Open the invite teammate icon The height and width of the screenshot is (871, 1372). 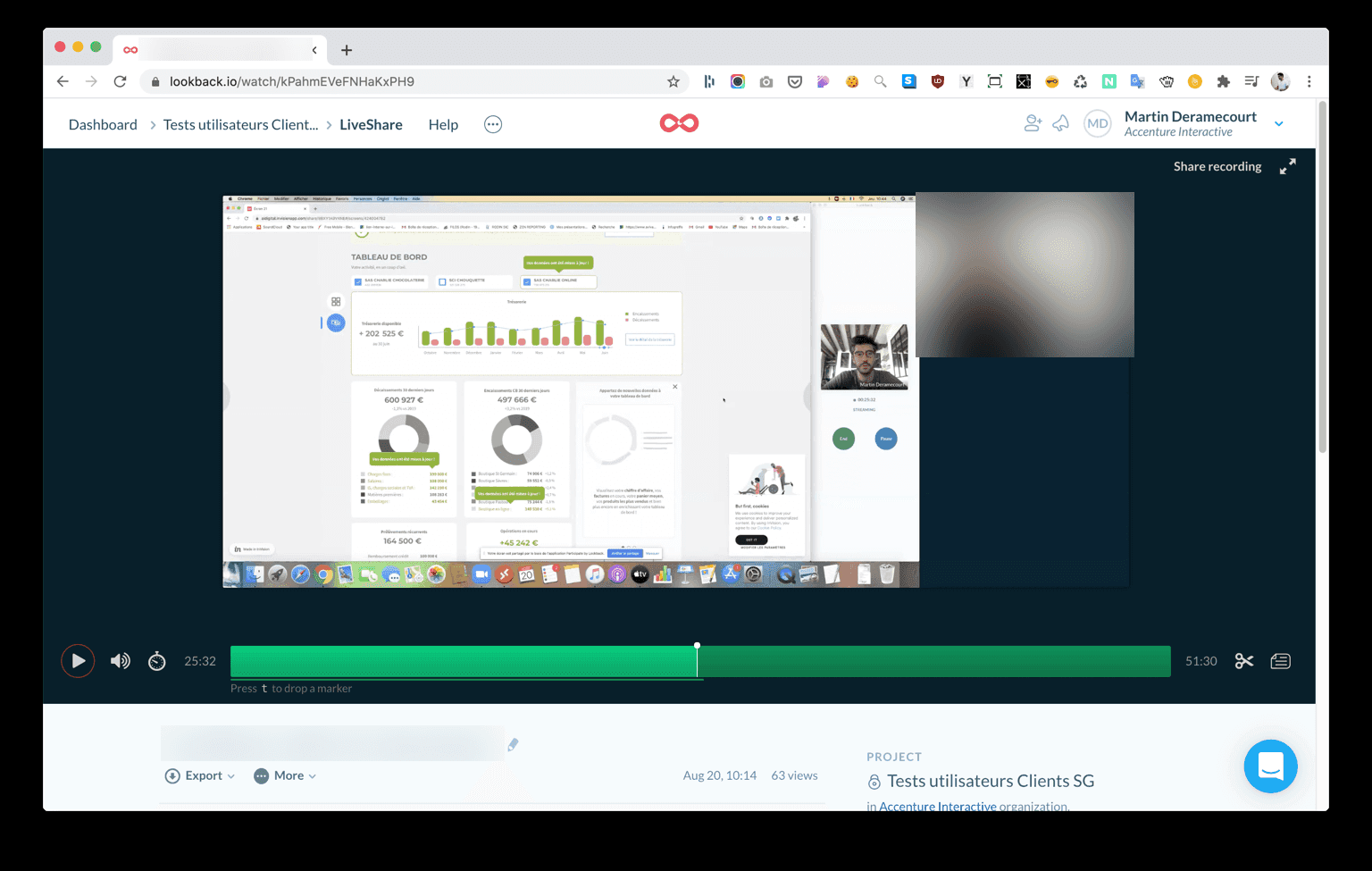(x=1033, y=123)
